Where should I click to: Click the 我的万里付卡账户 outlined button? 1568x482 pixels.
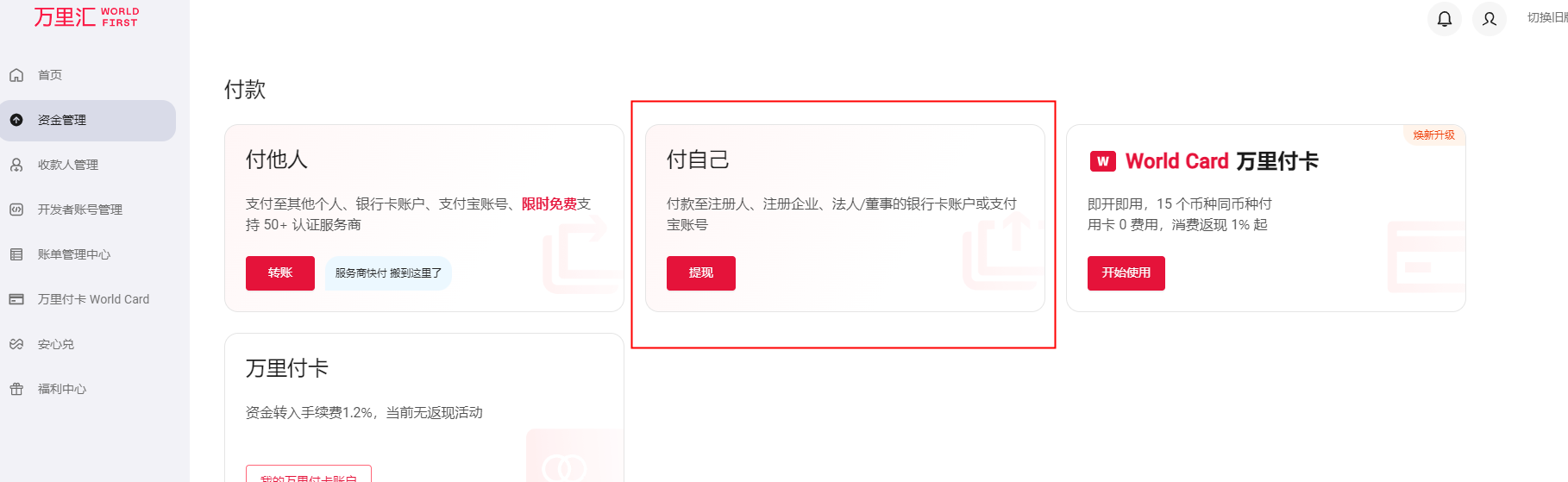[x=309, y=474]
